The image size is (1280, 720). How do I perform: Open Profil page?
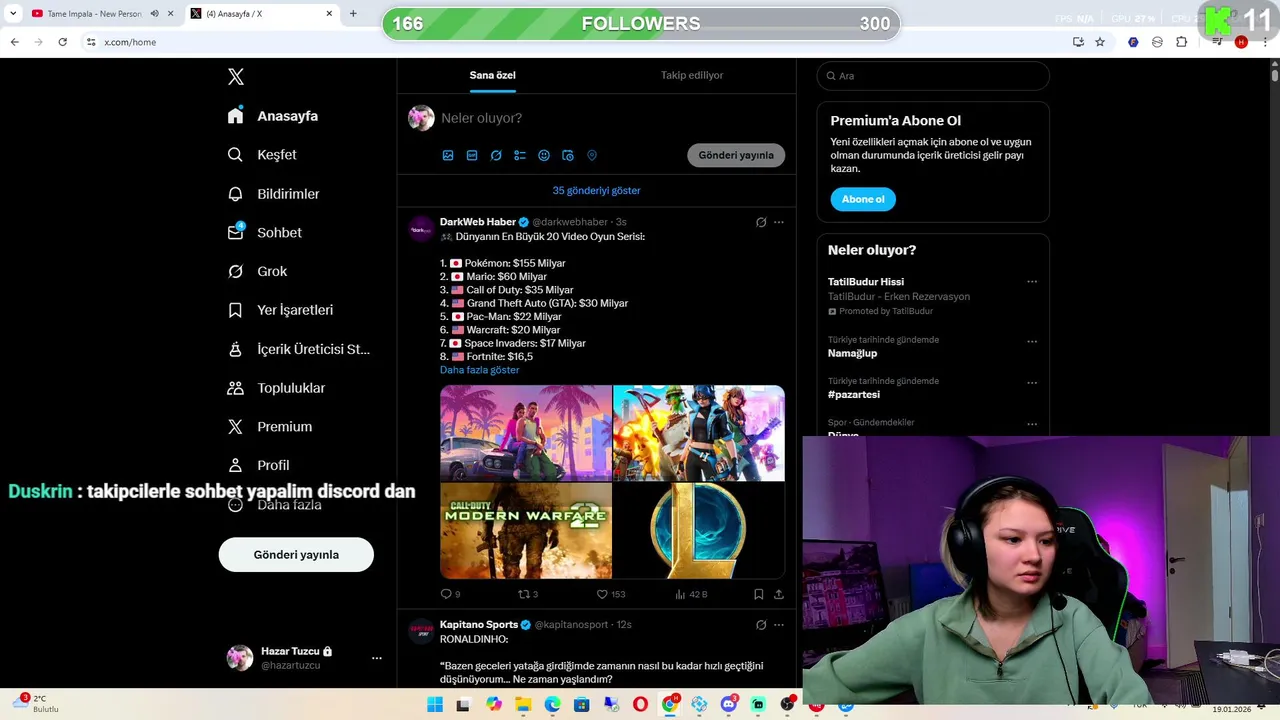(258, 465)
